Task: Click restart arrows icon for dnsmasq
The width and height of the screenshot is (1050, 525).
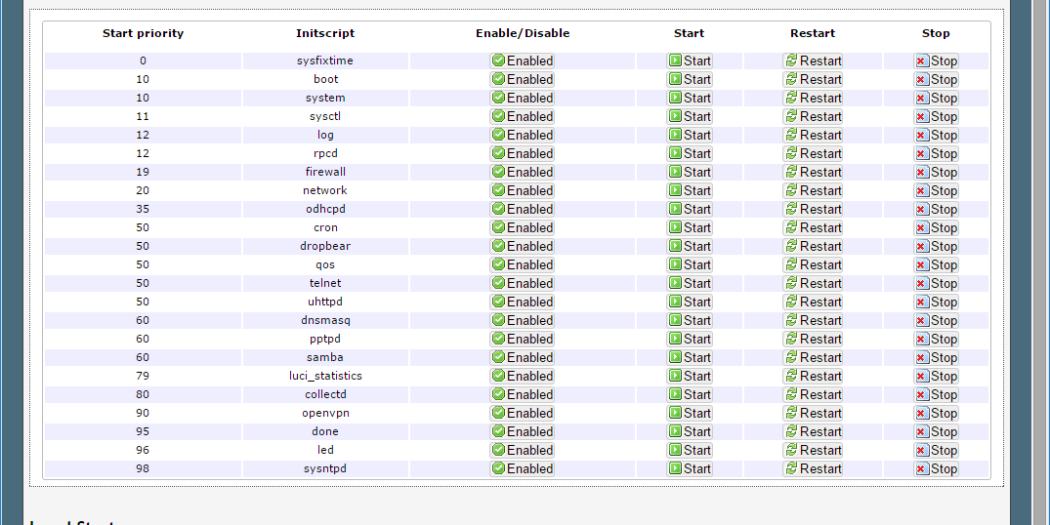Action: click(x=791, y=320)
